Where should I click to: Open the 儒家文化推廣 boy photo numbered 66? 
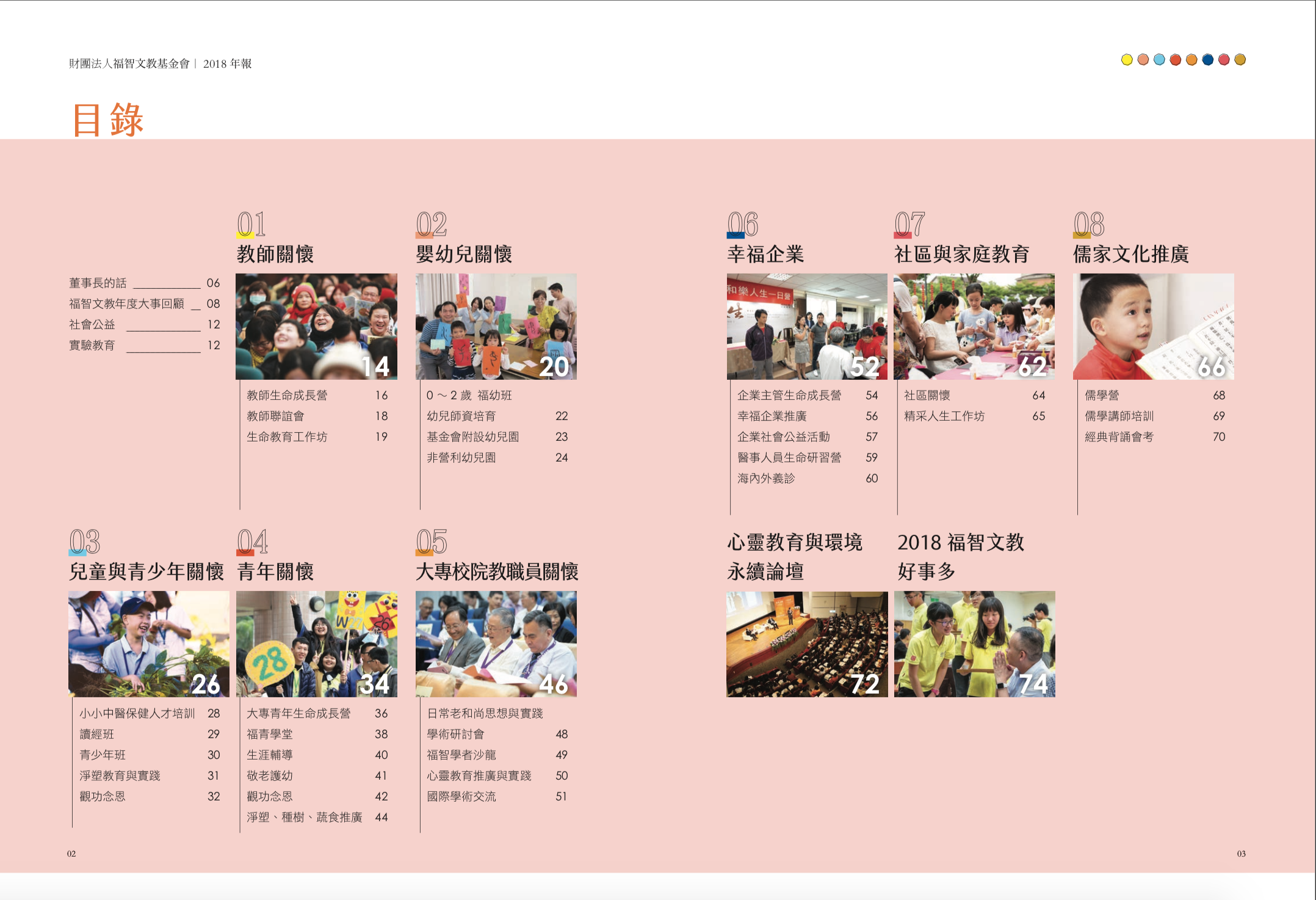point(1153,327)
